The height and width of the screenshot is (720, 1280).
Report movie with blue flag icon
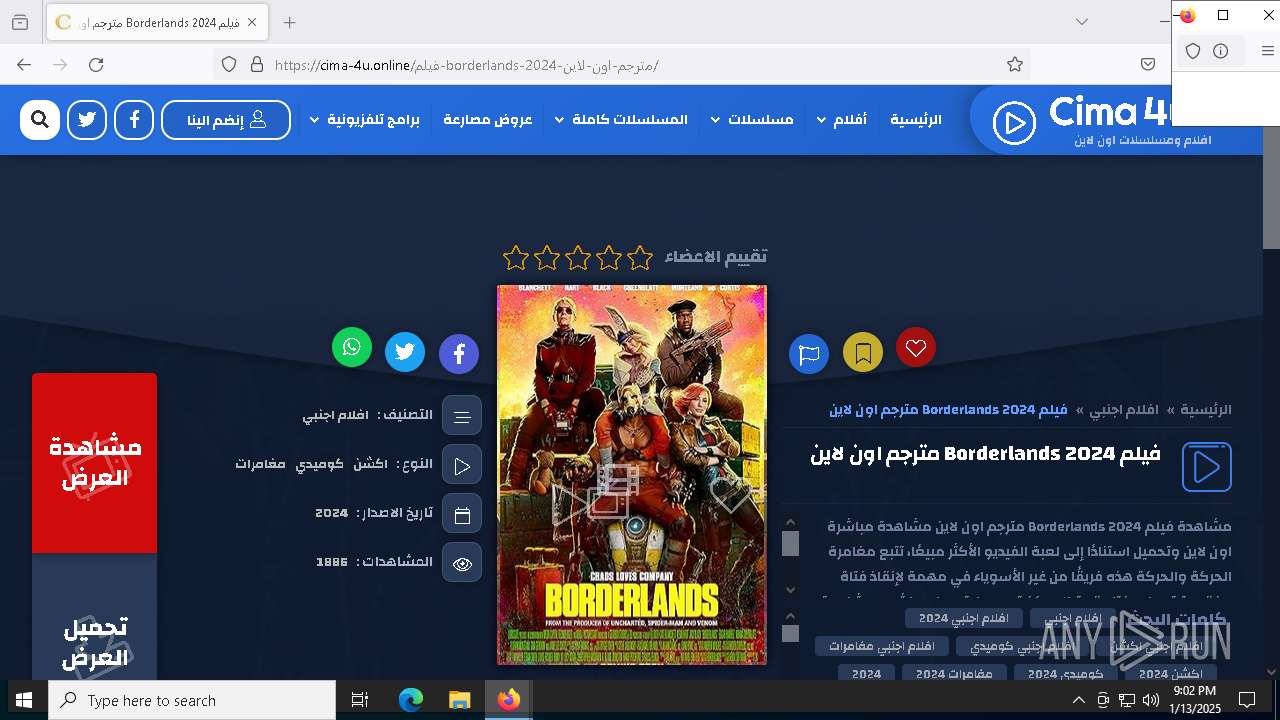pyautogui.click(x=809, y=354)
